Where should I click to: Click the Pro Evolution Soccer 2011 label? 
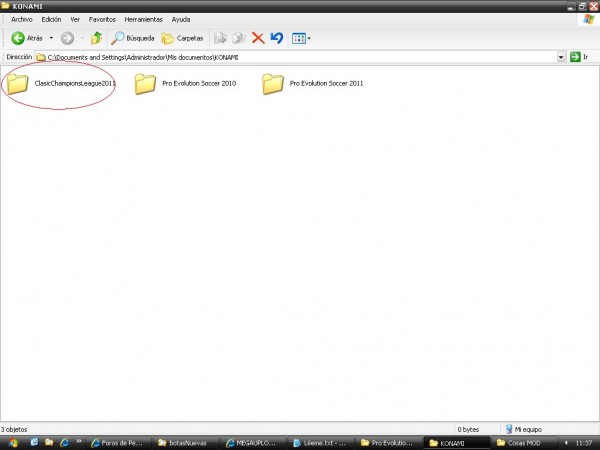point(326,83)
